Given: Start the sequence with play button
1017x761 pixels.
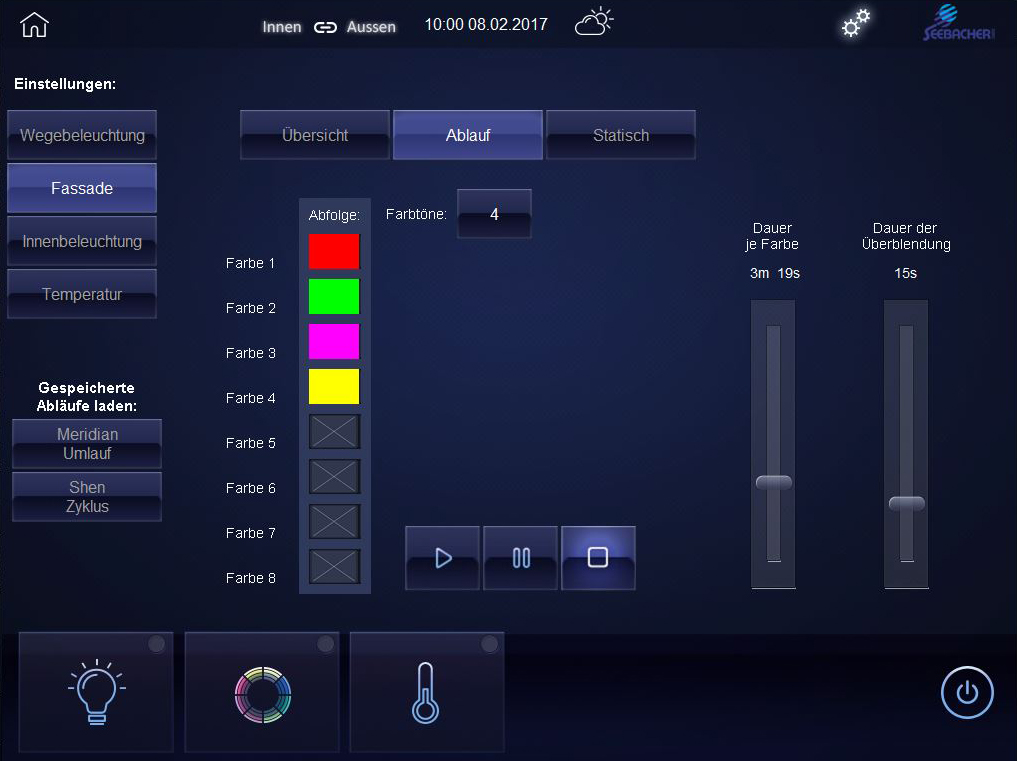Looking at the screenshot, I should coord(443,558).
